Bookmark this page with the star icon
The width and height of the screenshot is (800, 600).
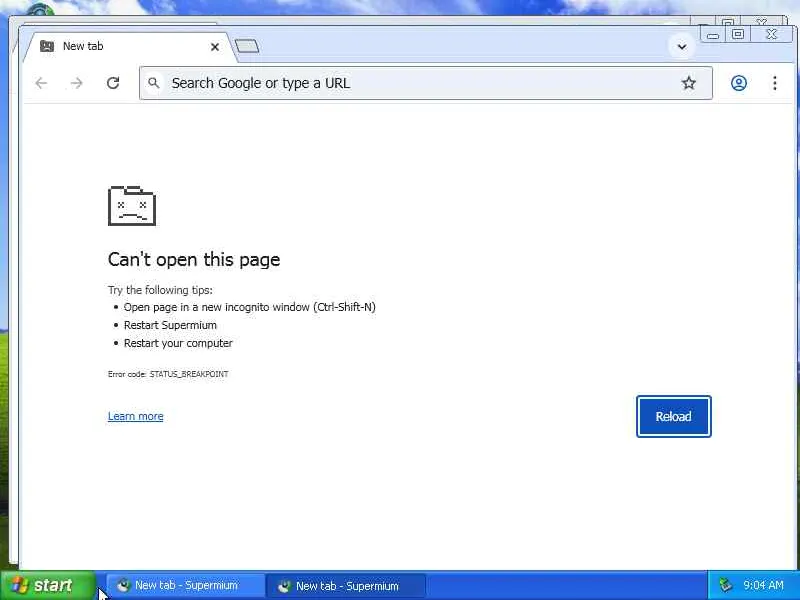click(689, 83)
